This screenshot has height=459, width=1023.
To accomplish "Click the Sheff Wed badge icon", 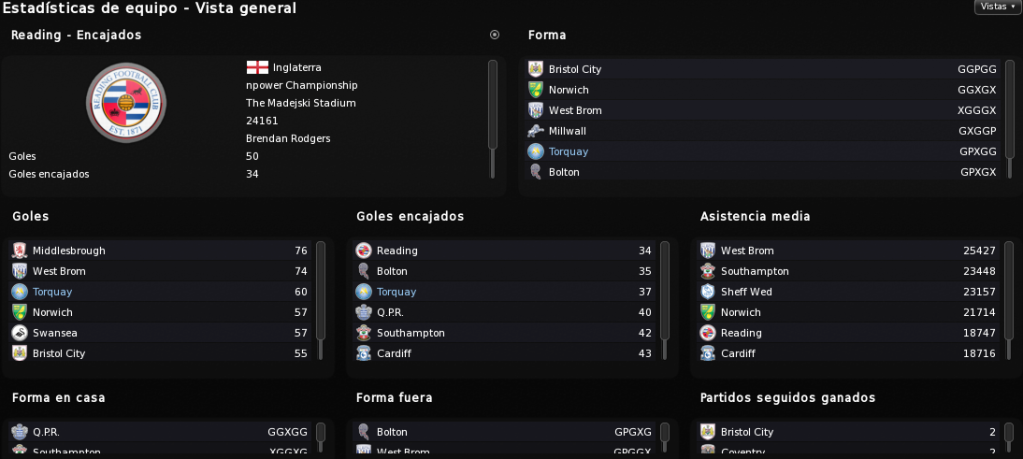I will [x=707, y=291].
